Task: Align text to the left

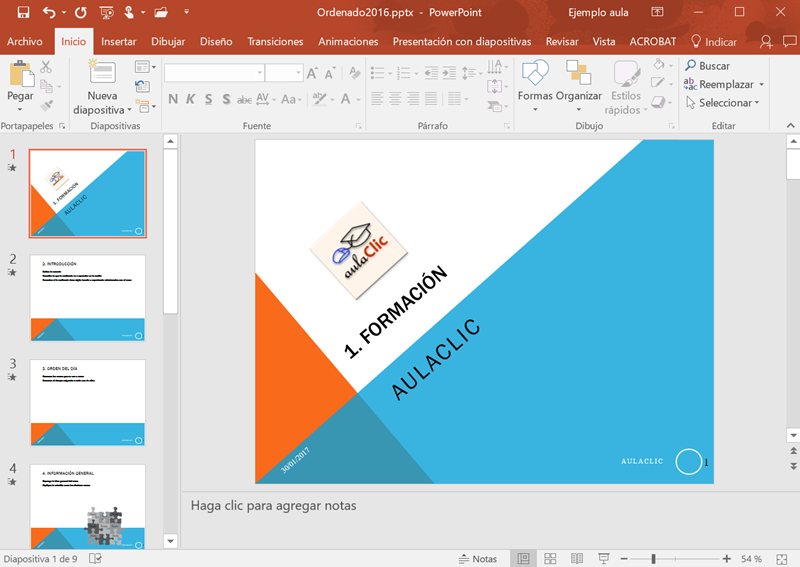Action: [x=377, y=98]
